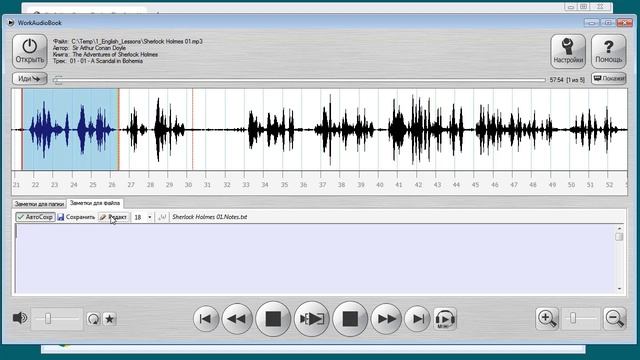The width and height of the screenshot is (640, 360).
Task: Click the wrap icon beside font size
Action: click(162, 217)
